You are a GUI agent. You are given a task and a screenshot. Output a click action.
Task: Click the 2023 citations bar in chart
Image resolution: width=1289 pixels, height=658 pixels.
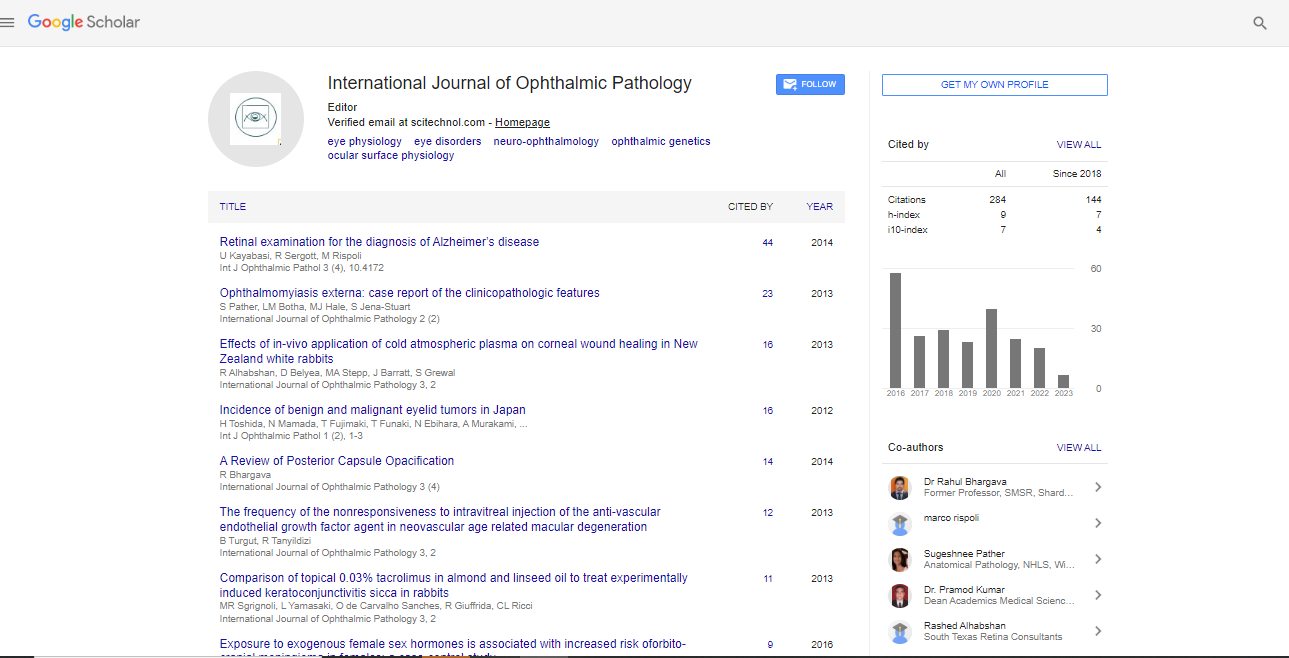click(1063, 382)
